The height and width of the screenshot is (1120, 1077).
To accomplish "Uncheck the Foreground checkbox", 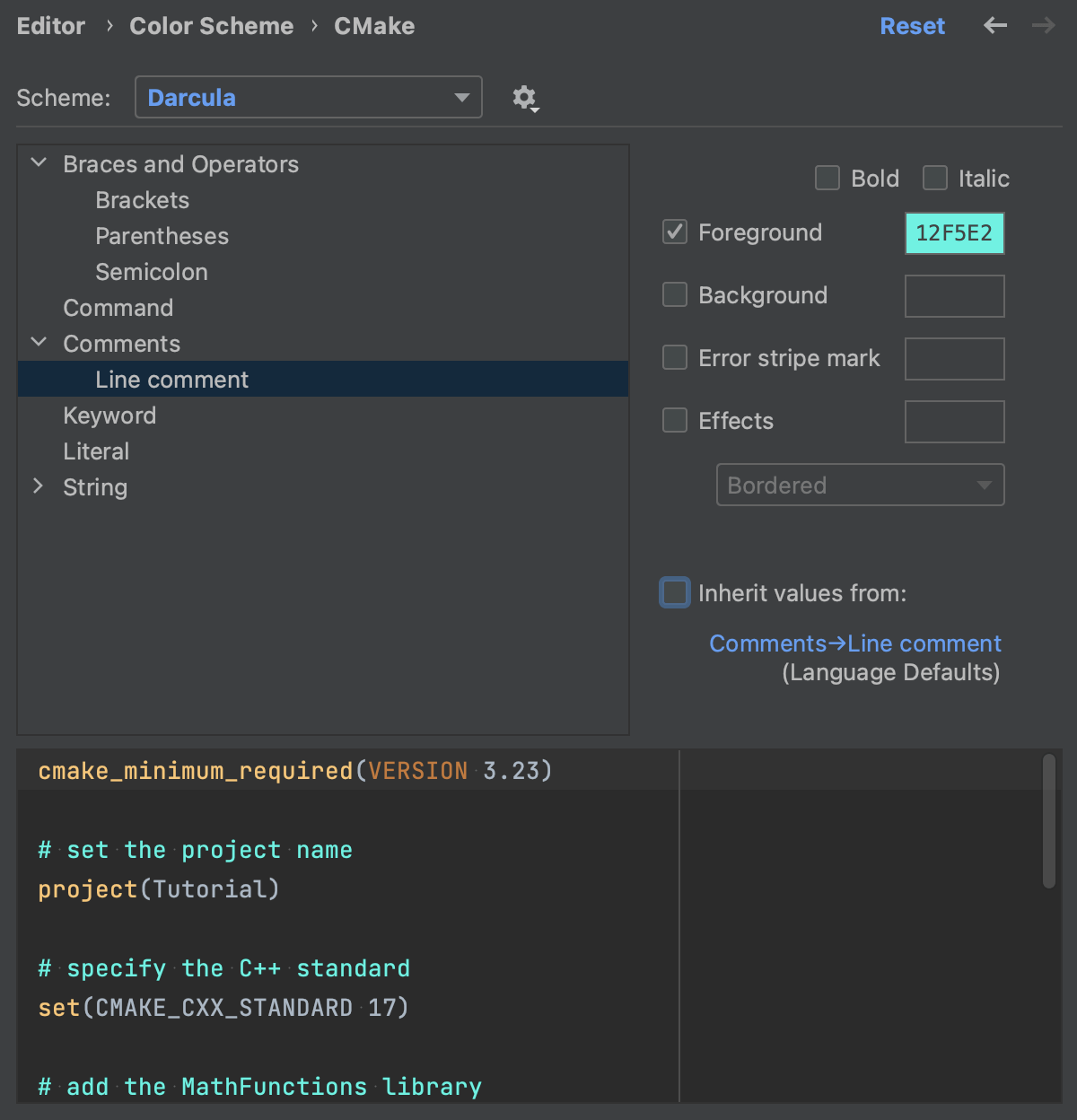I will (675, 232).
